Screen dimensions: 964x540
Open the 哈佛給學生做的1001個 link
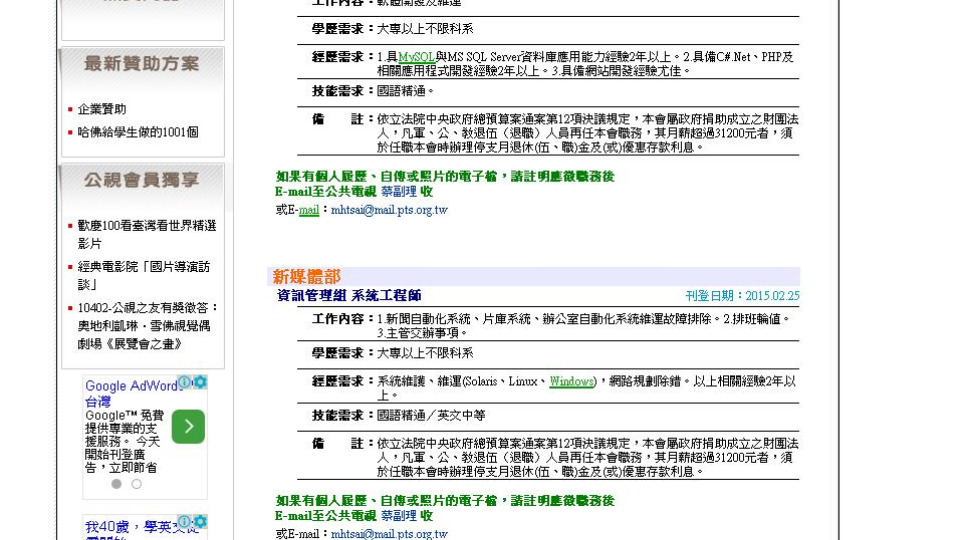(138, 132)
